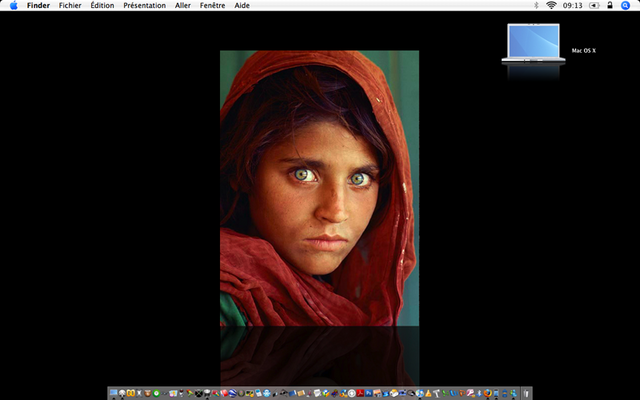
Task: Expand the Aller menu
Action: [183, 6]
